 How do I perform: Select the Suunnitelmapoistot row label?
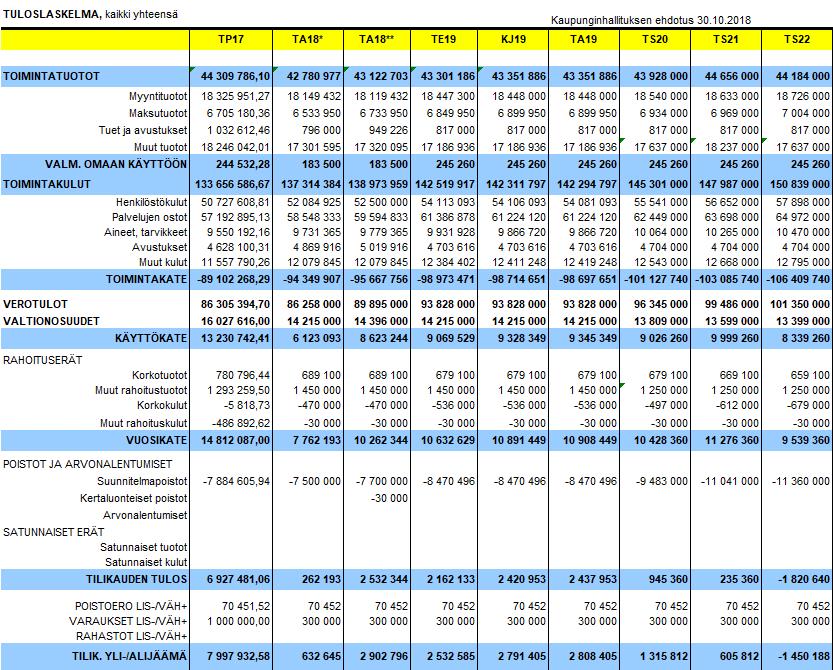point(142,481)
